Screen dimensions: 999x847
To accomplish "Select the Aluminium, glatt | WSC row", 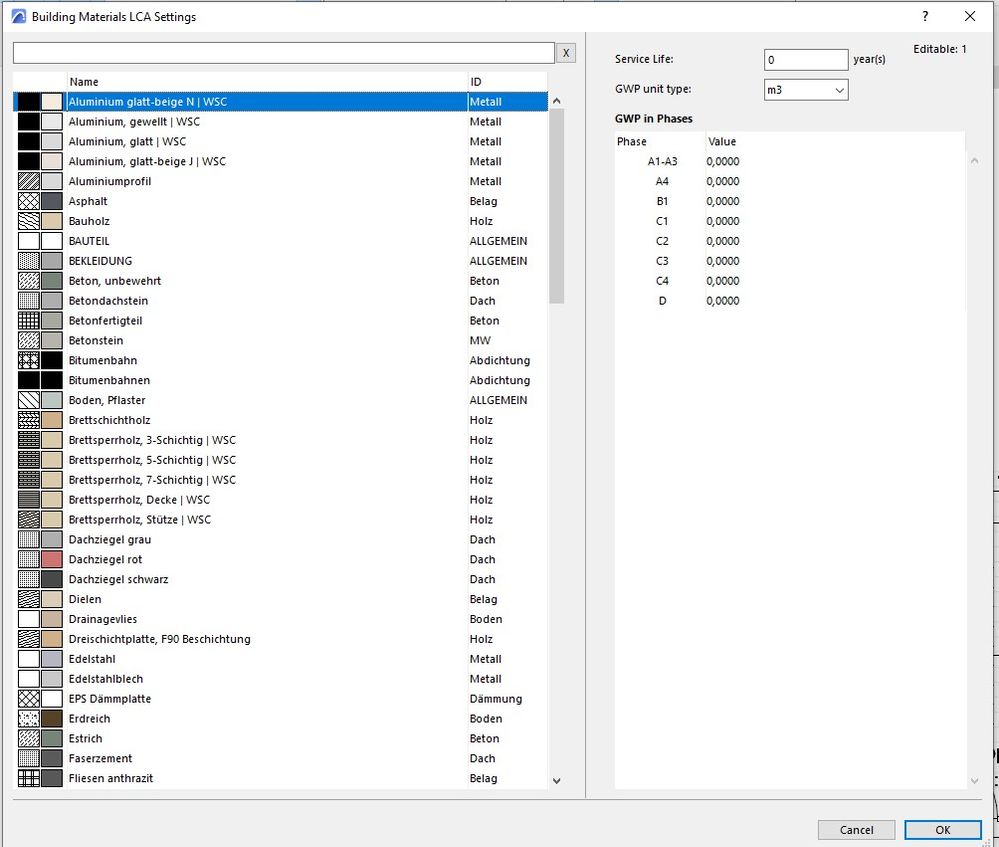I will 280,141.
